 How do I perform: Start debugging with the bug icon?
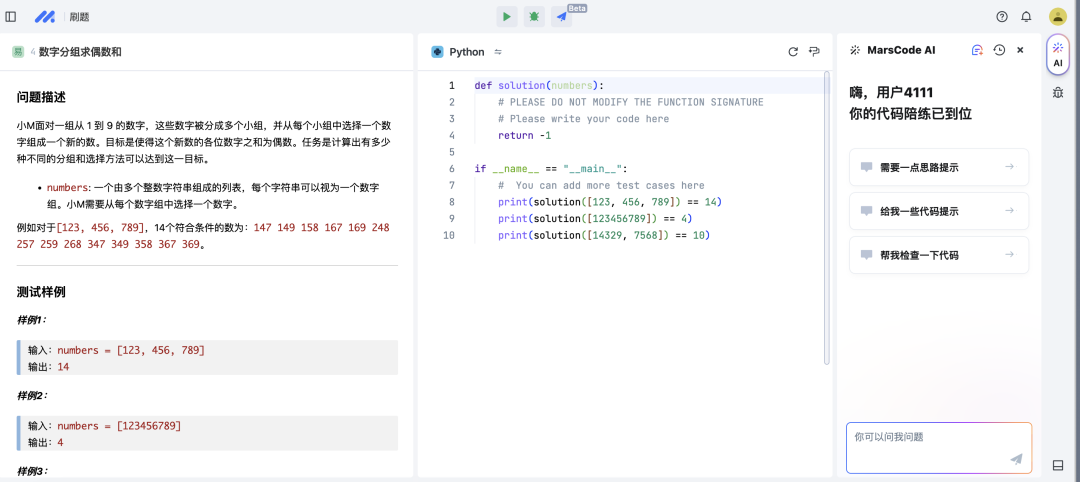(x=534, y=17)
